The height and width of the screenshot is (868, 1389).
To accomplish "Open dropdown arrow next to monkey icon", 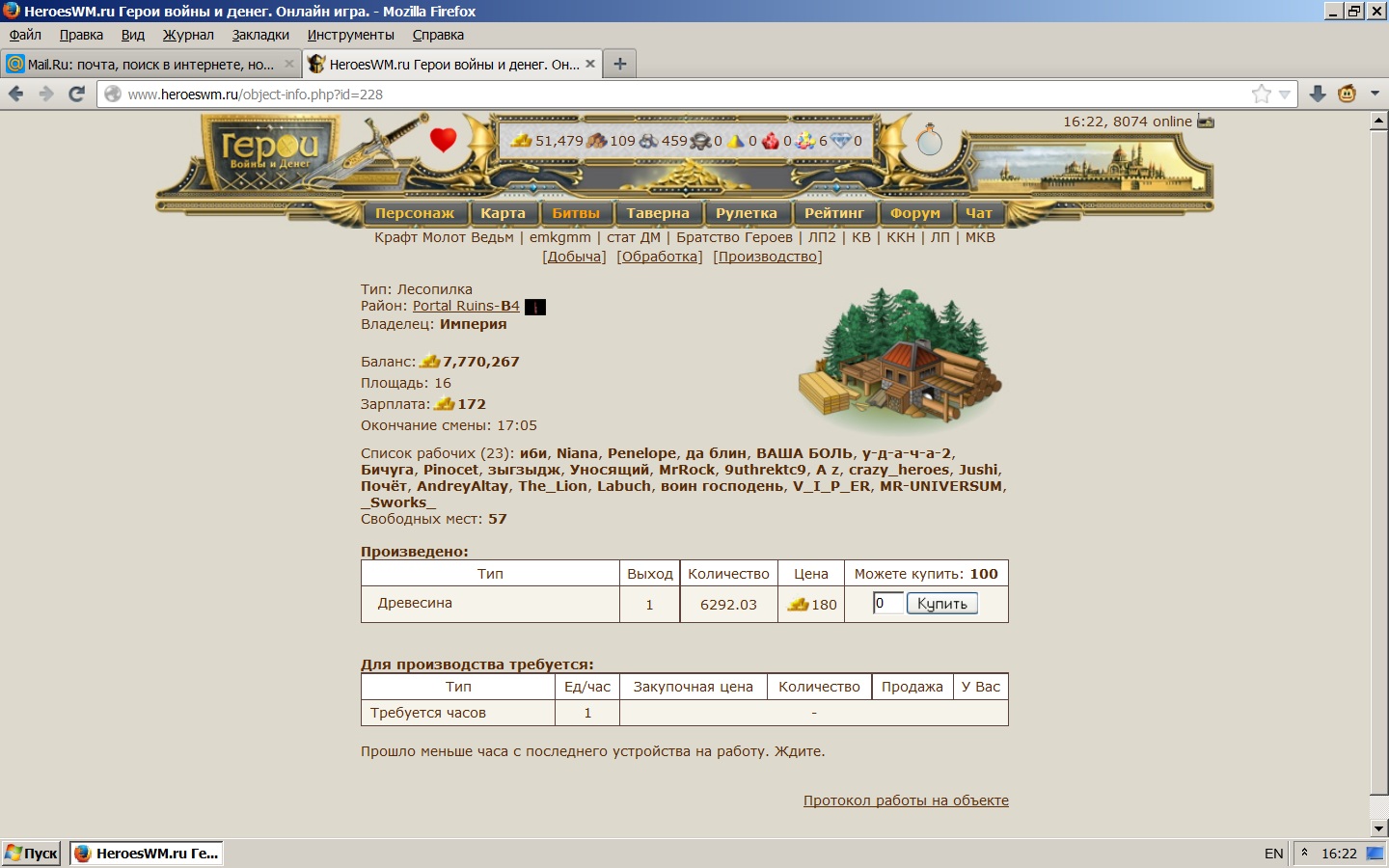I will [1375, 94].
